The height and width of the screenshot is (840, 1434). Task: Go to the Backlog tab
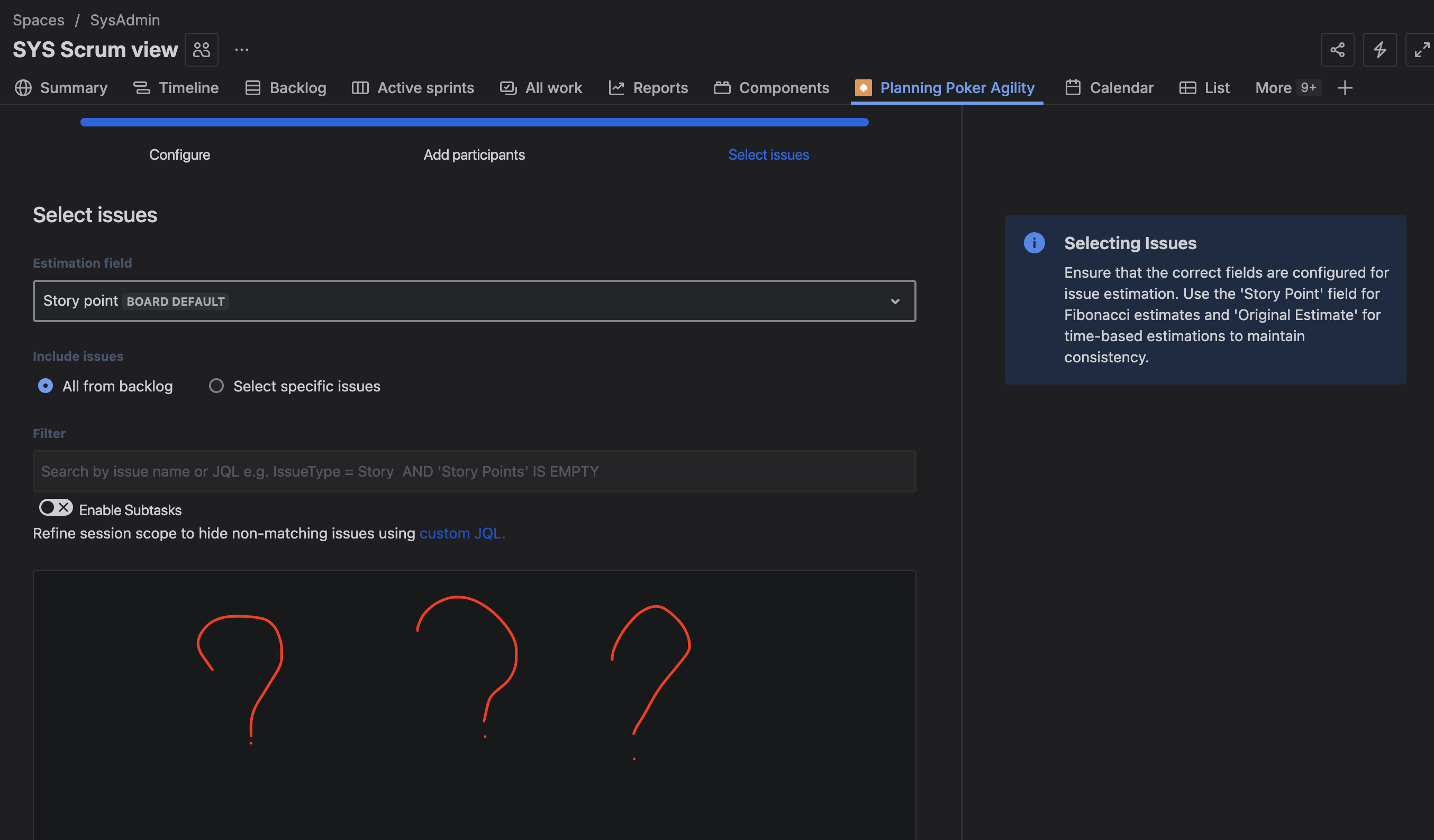(286, 88)
